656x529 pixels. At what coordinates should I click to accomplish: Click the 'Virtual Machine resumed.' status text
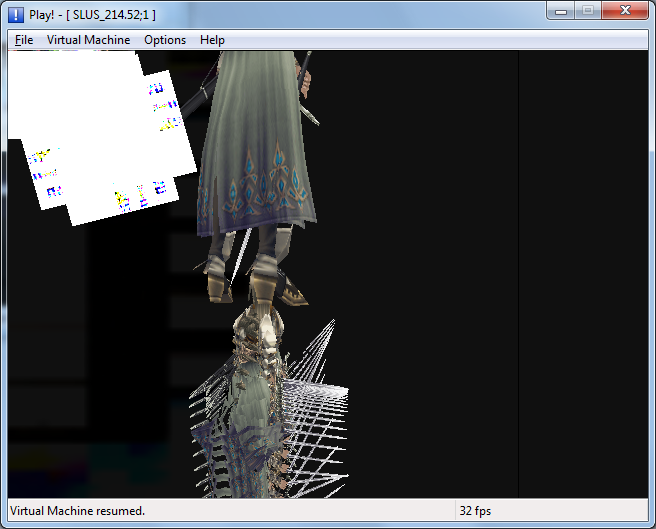click(x=77, y=511)
